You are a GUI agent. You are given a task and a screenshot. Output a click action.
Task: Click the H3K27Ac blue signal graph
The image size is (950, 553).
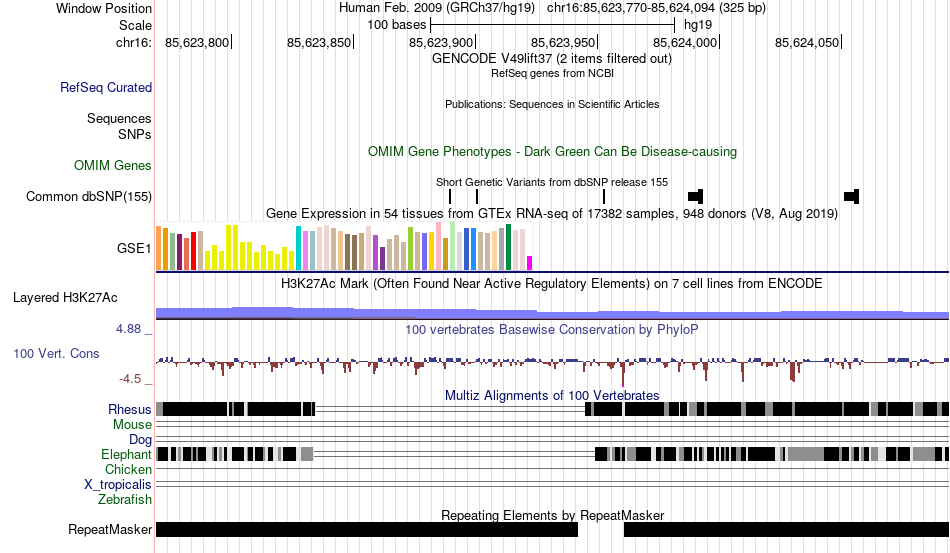click(x=552, y=313)
